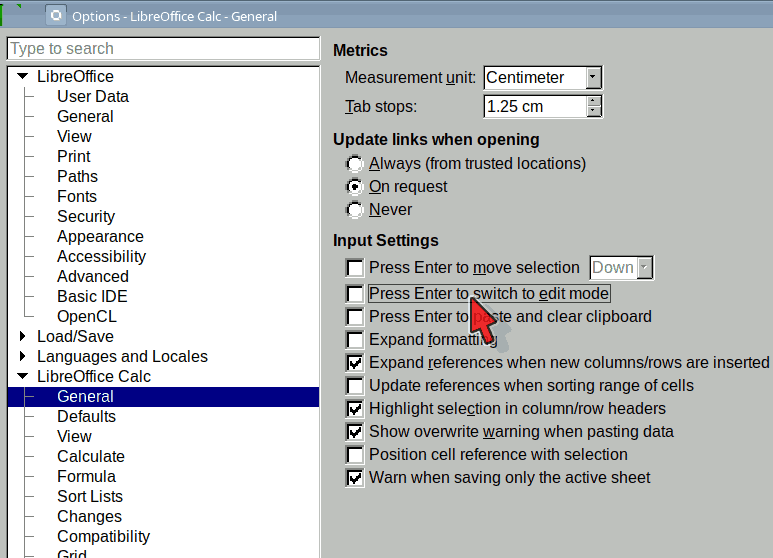Screen dimensions: 773x558
Task: Open the Calculate options page
Action: [x=91, y=456]
